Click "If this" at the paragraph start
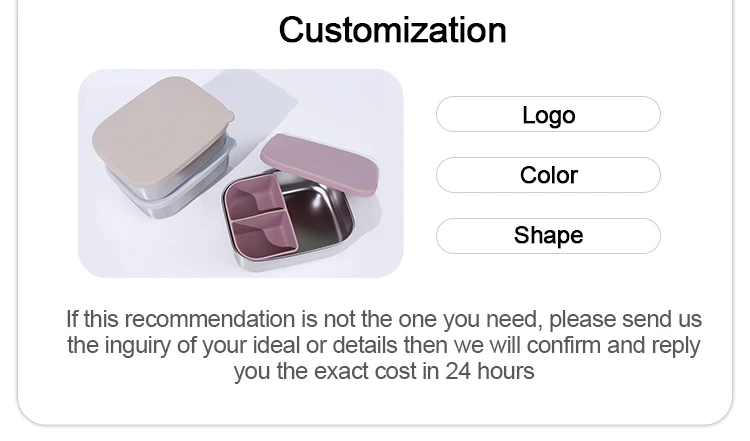750x441 pixels. tap(92, 320)
